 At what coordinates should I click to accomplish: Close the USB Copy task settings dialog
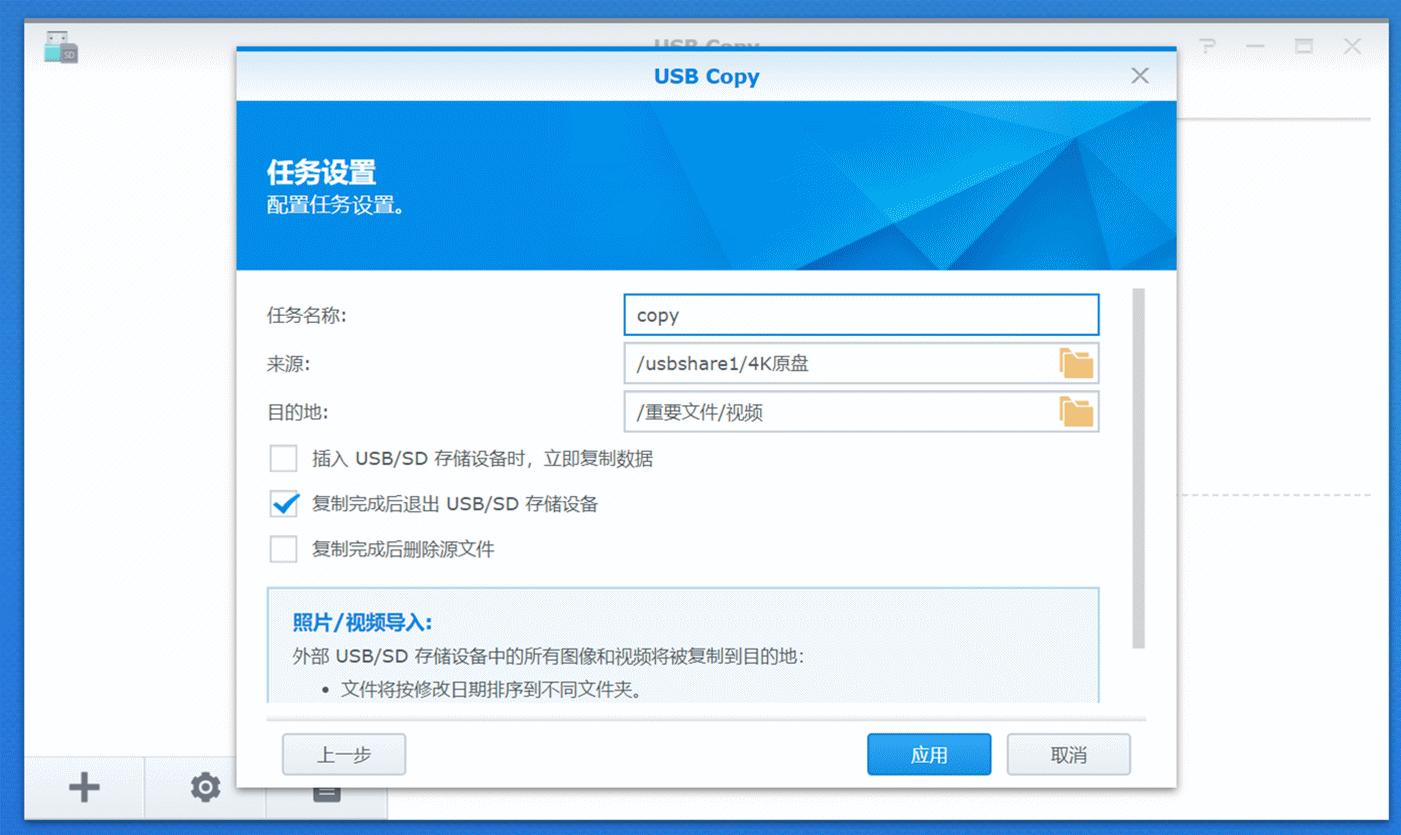pos(1139,76)
